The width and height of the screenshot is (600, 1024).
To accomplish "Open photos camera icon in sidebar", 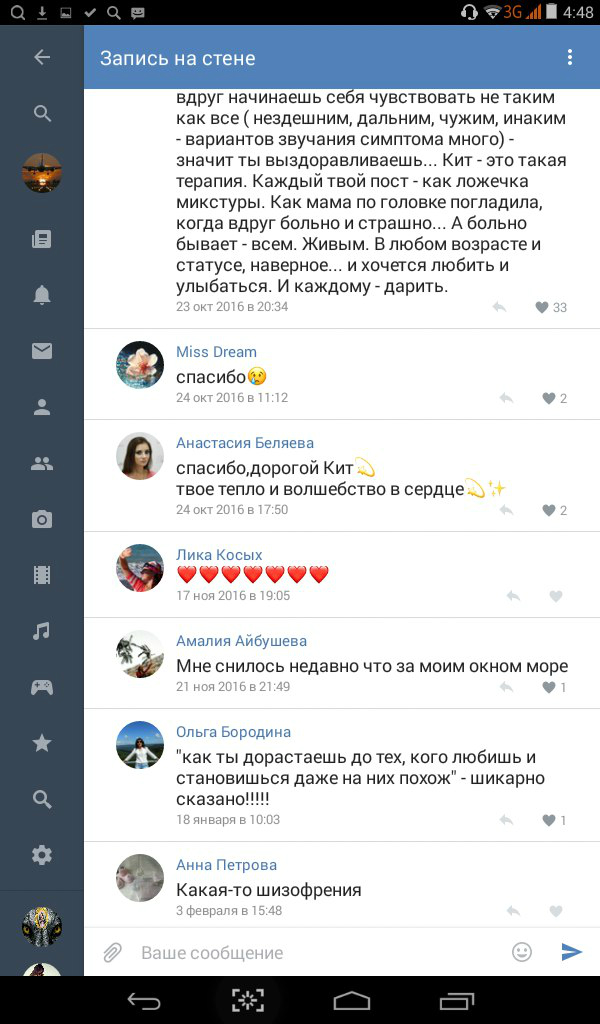I will coord(42,520).
